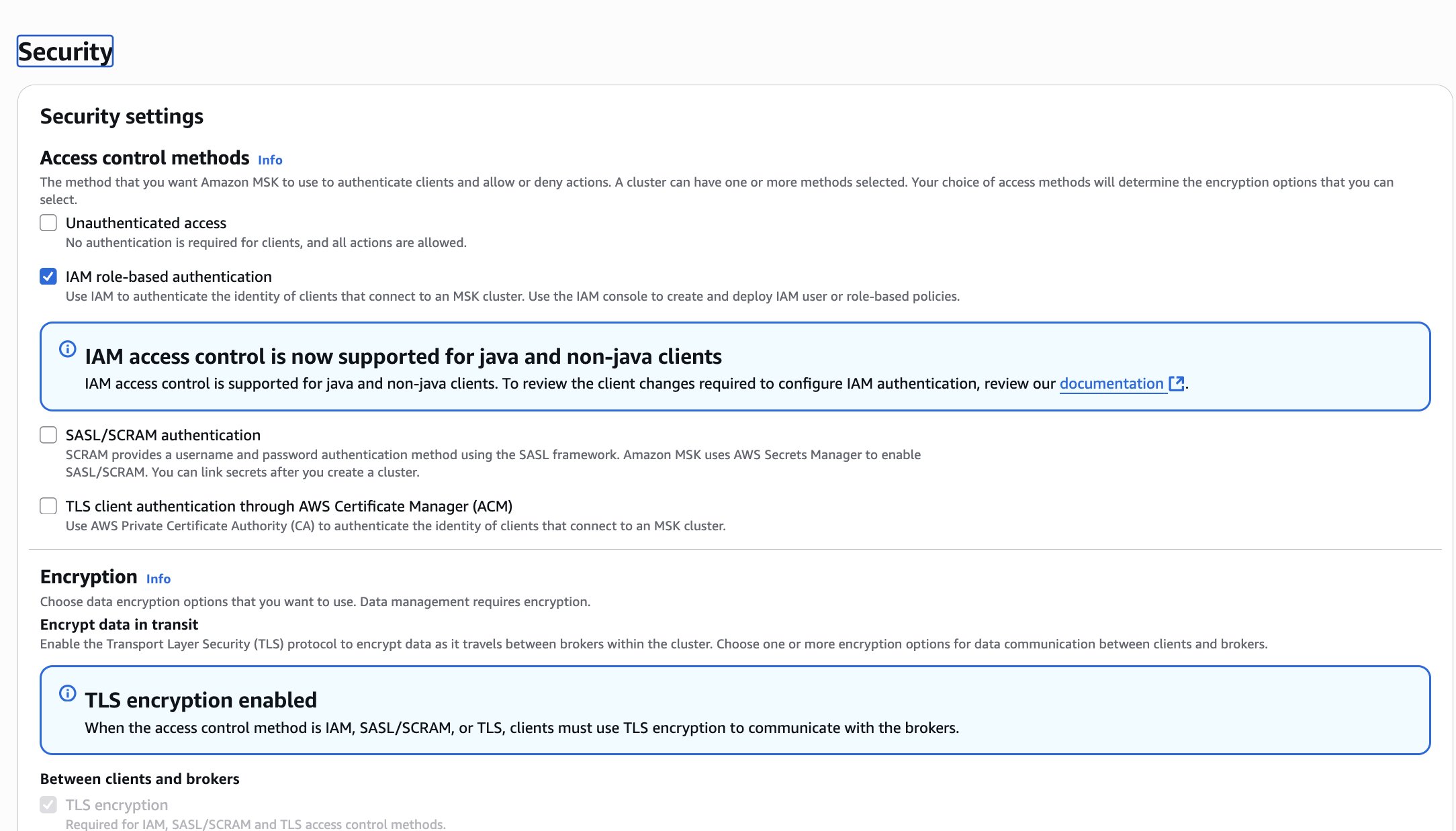Click the greyed-out TLS encryption checkbox
Image resolution: width=1456 pixels, height=831 pixels.
[x=48, y=805]
